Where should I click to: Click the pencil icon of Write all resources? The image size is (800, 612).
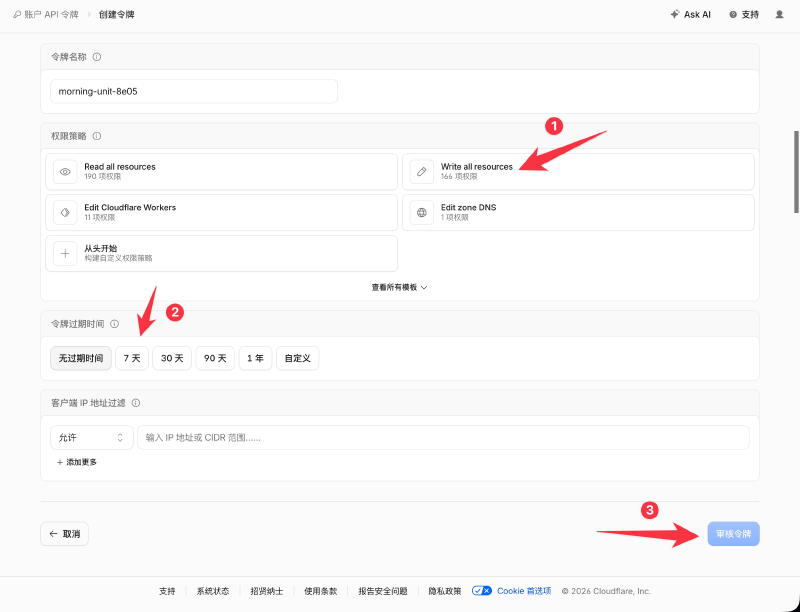click(x=421, y=172)
